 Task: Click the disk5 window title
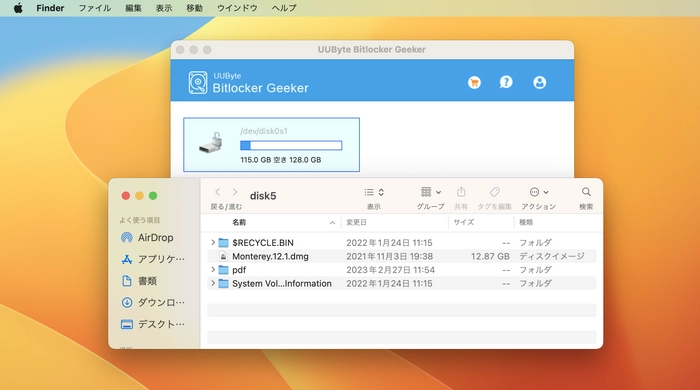(x=263, y=196)
